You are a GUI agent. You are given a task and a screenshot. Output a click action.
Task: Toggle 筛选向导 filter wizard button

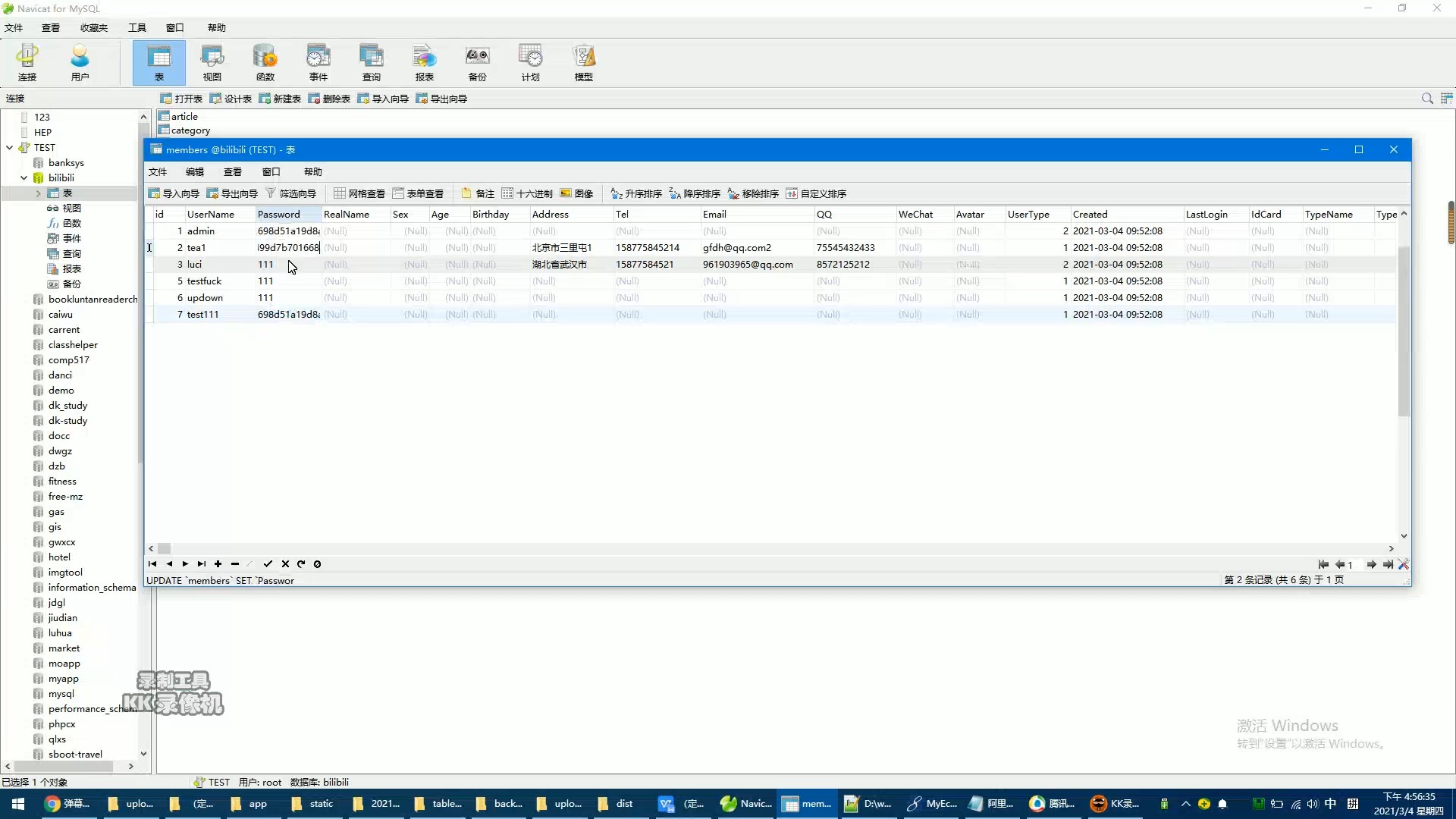point(291,194)
